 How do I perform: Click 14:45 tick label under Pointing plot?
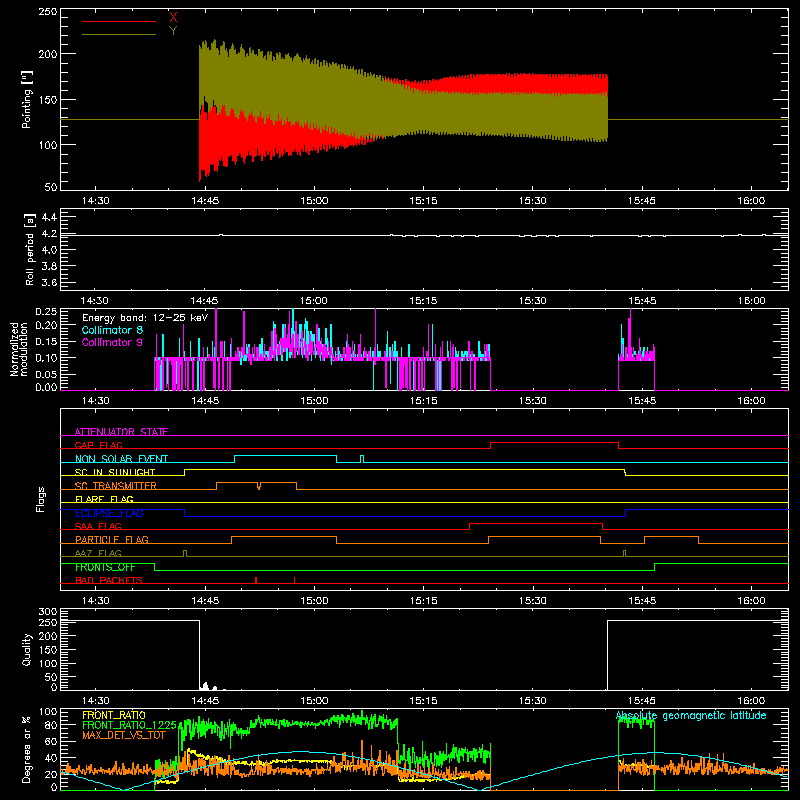point(205,201)
